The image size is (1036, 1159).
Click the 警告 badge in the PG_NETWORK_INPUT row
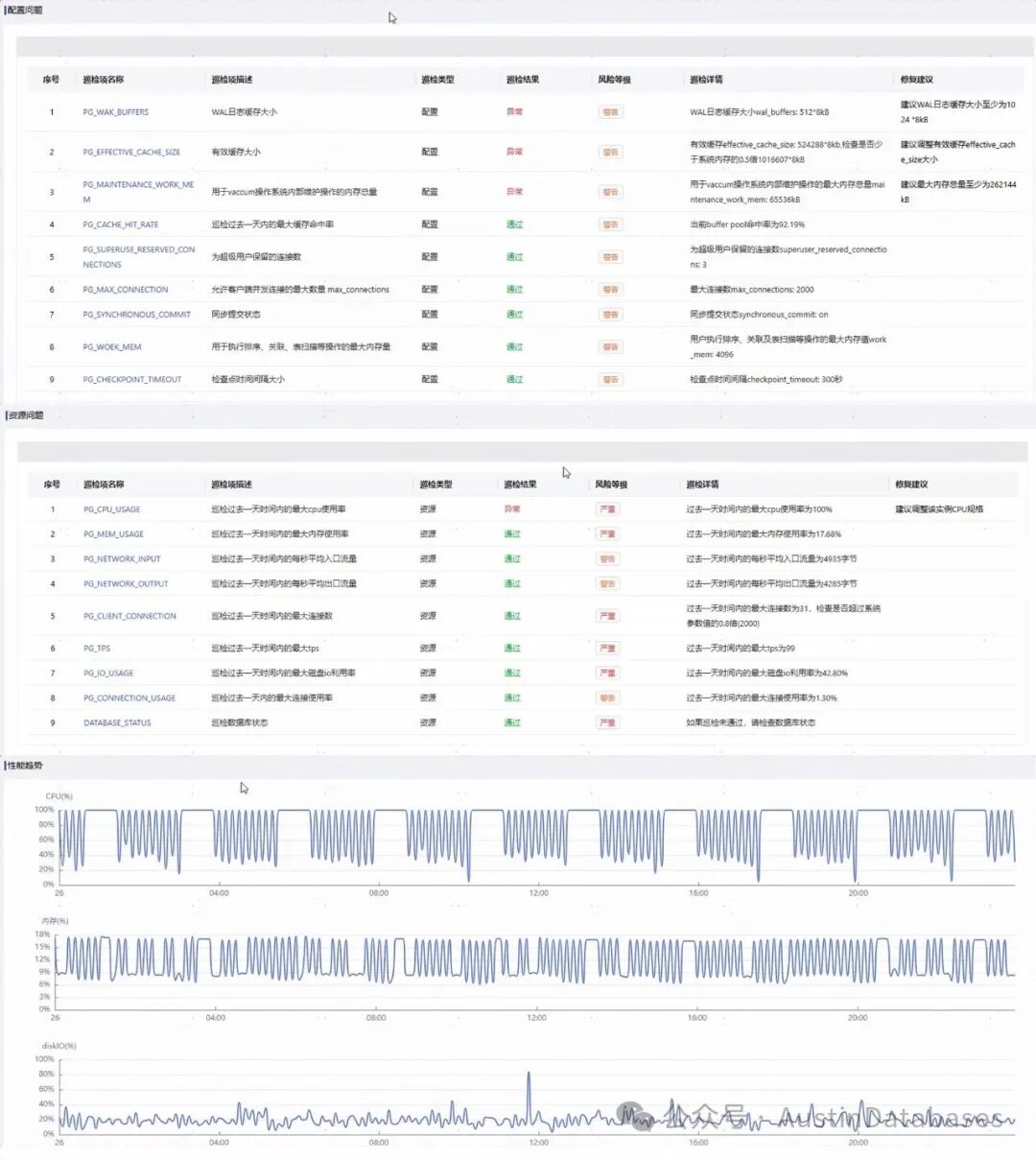tap(607, 559)
